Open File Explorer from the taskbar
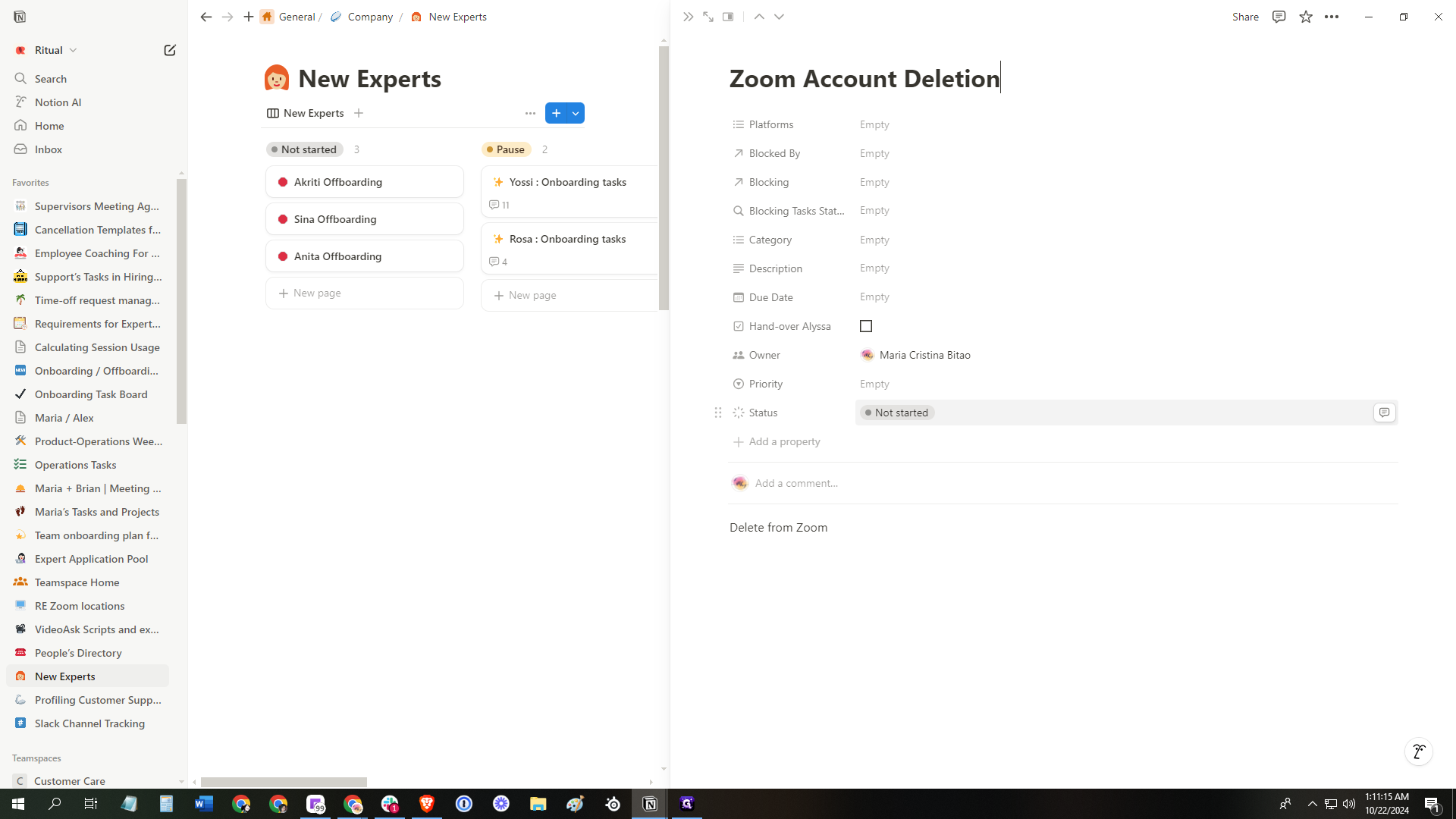 click(538, 804)
